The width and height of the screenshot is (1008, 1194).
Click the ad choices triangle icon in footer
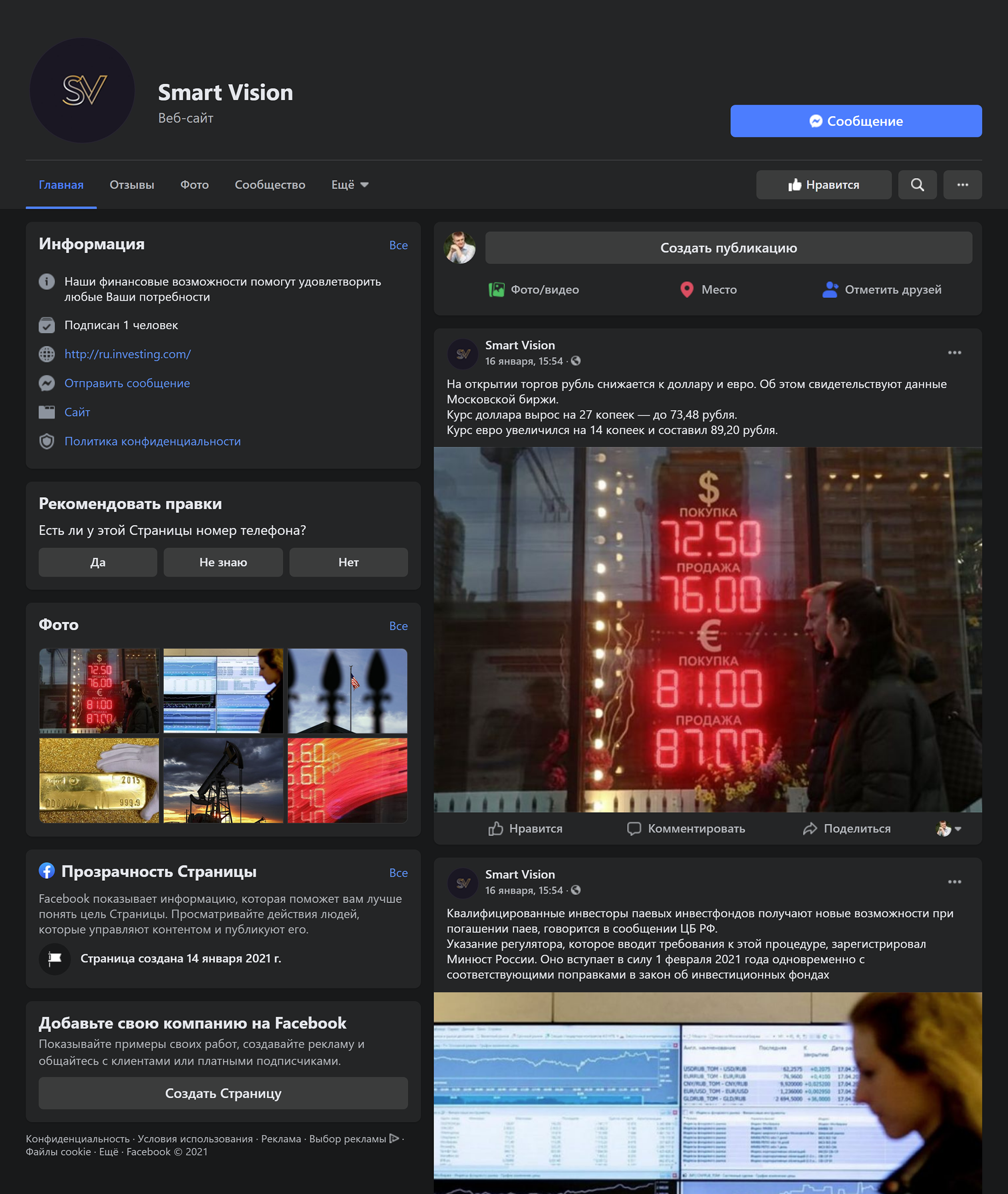point(394,1138)
